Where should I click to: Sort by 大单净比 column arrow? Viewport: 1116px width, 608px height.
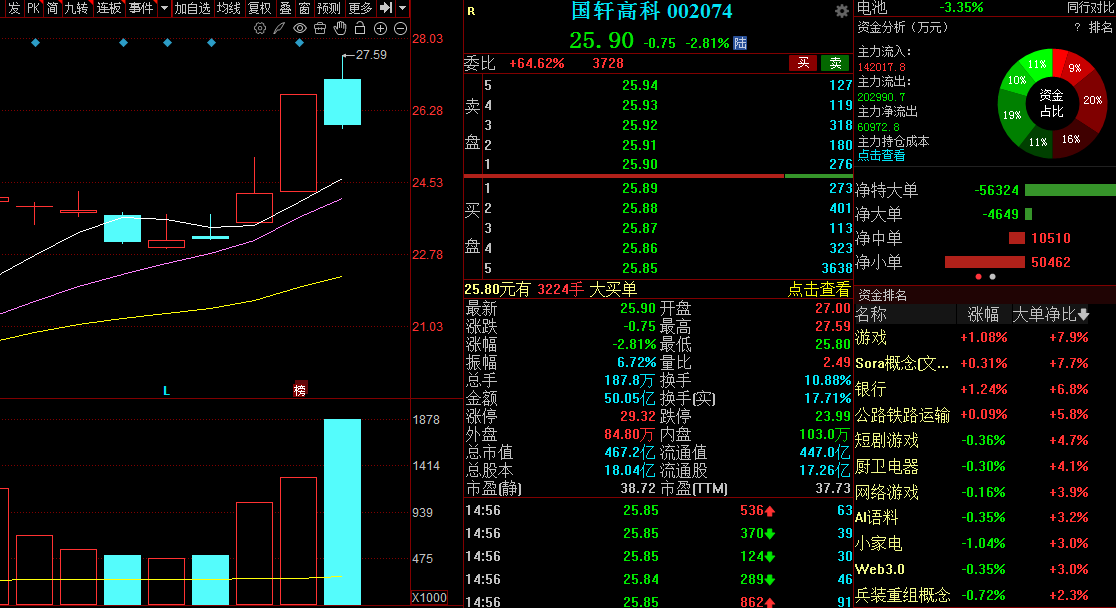pyautogui.click(x=1083, y=314)
